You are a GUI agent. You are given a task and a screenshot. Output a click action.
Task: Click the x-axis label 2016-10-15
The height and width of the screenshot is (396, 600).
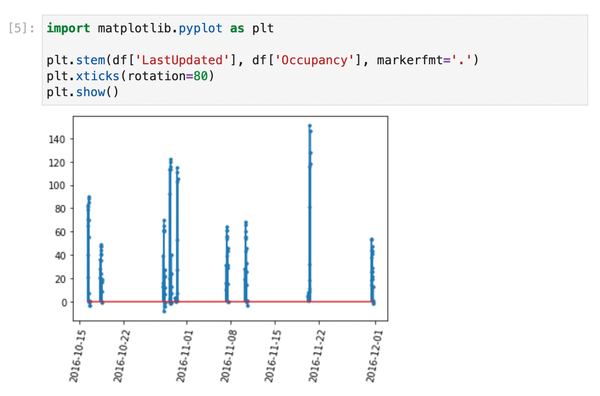point(77,355)
